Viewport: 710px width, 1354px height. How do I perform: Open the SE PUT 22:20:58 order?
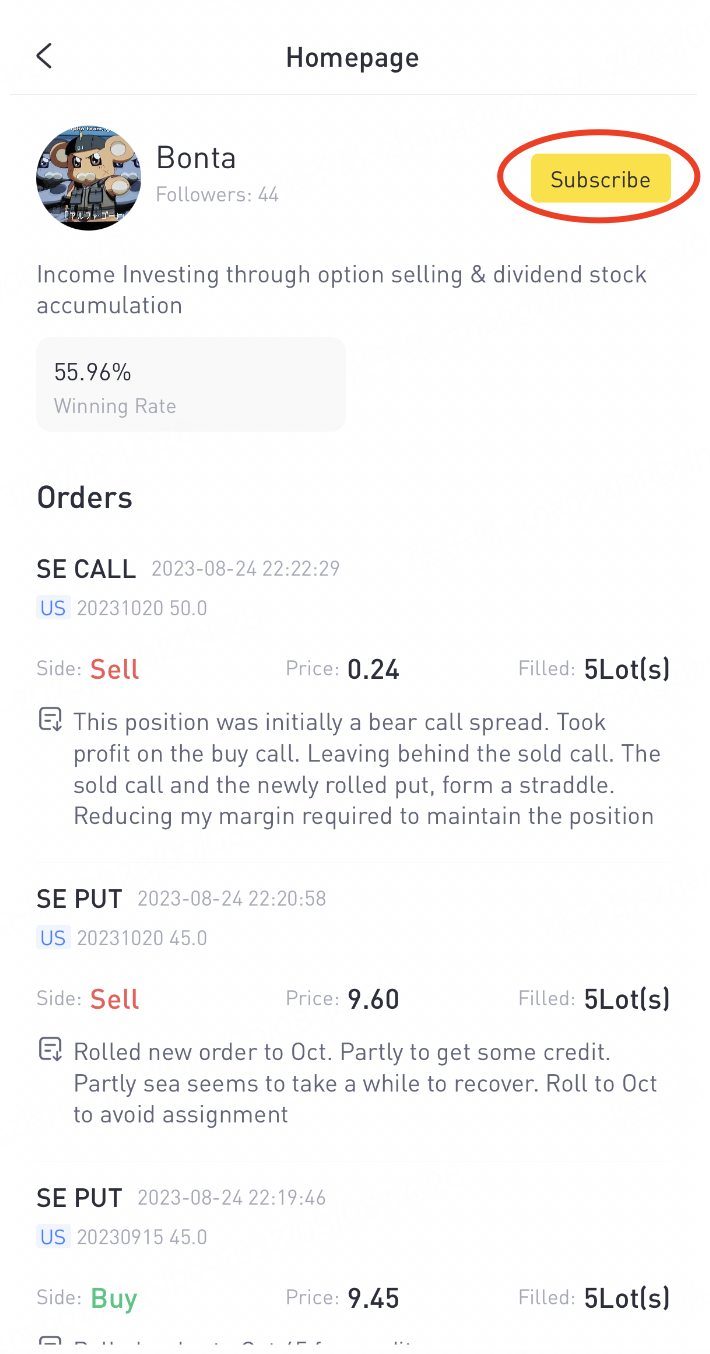point(80,898)
